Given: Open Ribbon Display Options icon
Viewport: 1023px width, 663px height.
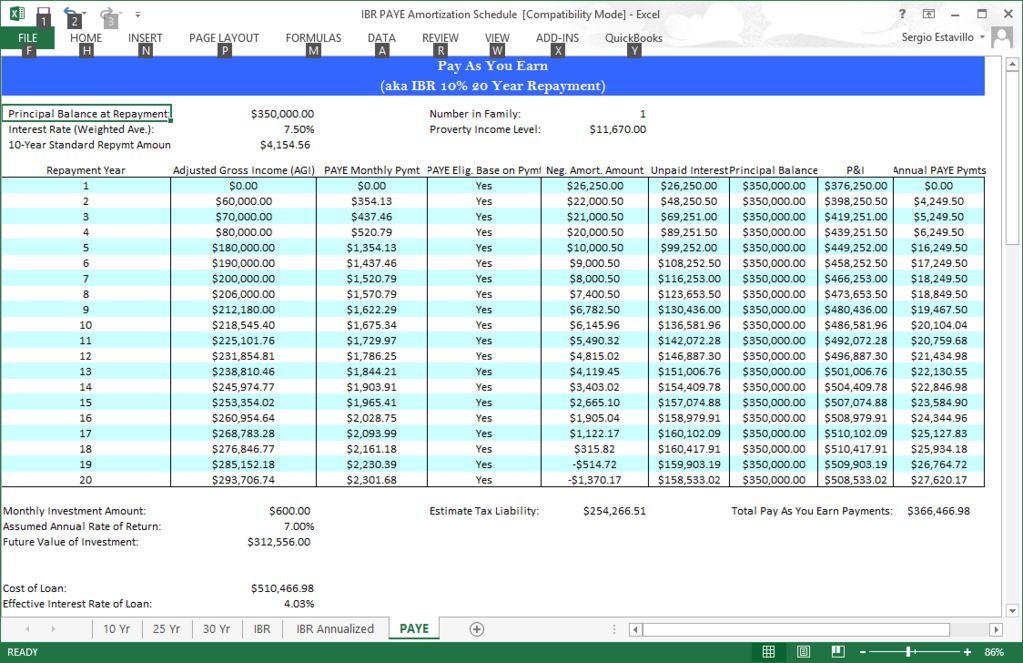Looking at the screenshot, I should click(x=929, y=14).
